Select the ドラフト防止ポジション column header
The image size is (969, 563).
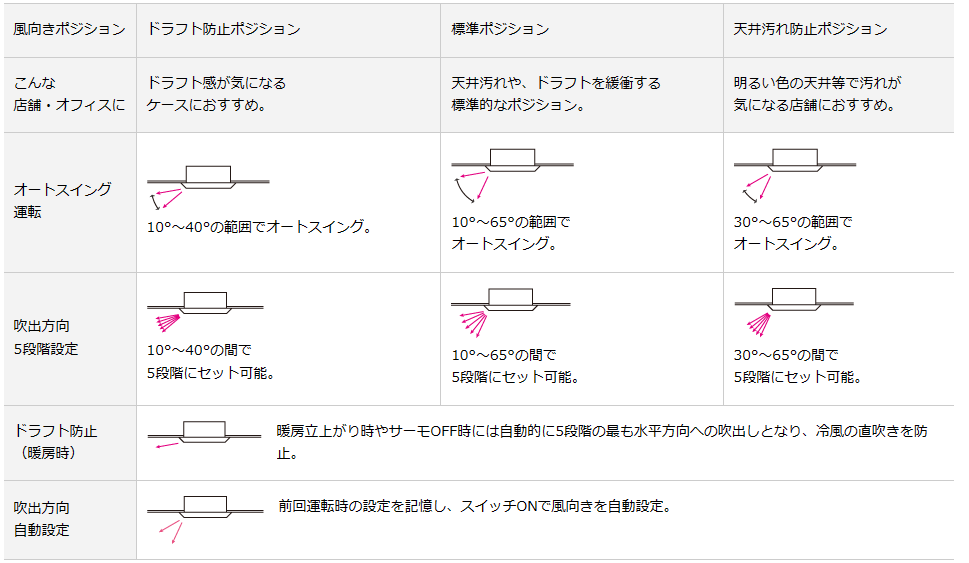pyautogui.click(x=224, y=29)
